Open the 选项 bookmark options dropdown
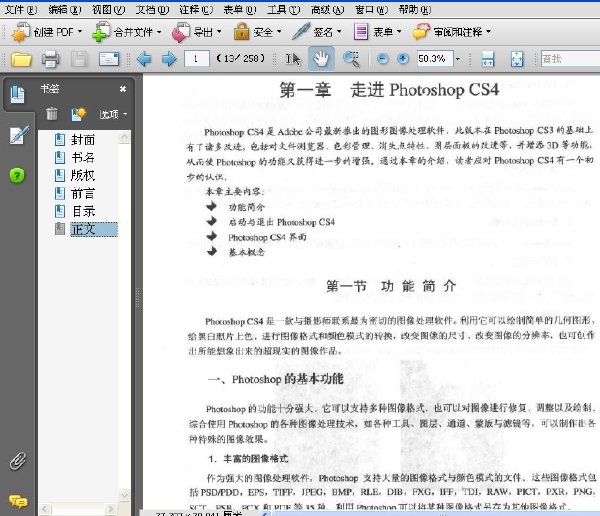600x516 pixels. [x=113, y=114]
